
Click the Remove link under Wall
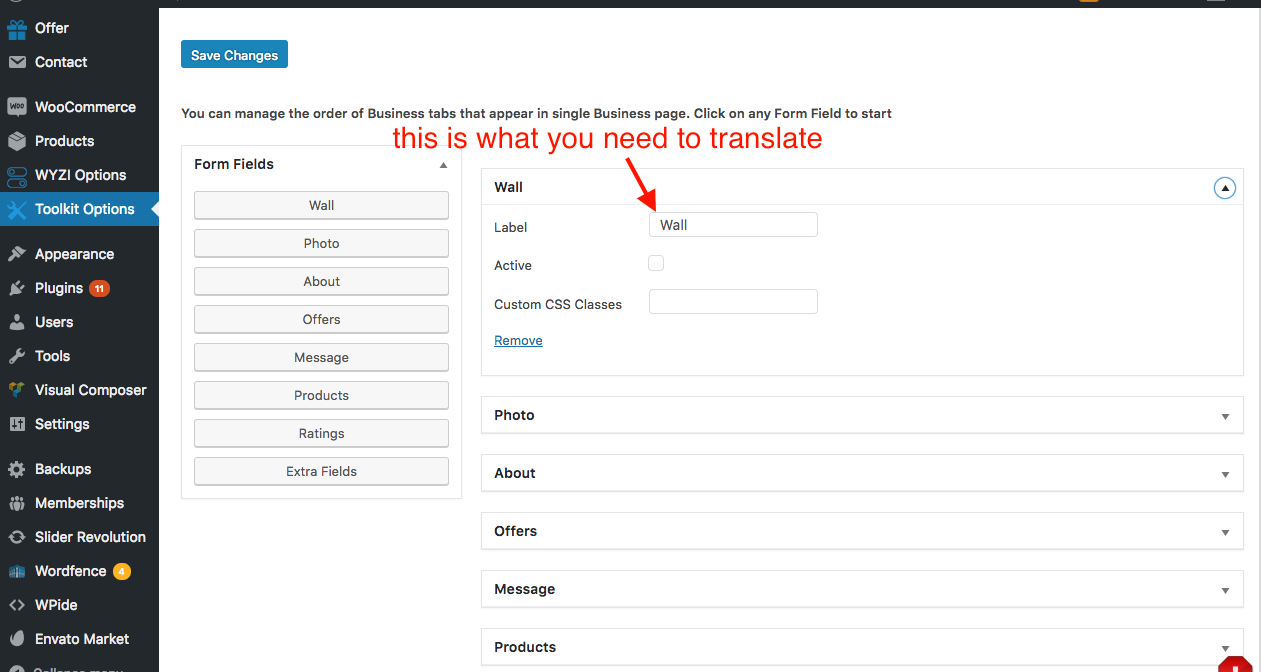click(518, 340)
